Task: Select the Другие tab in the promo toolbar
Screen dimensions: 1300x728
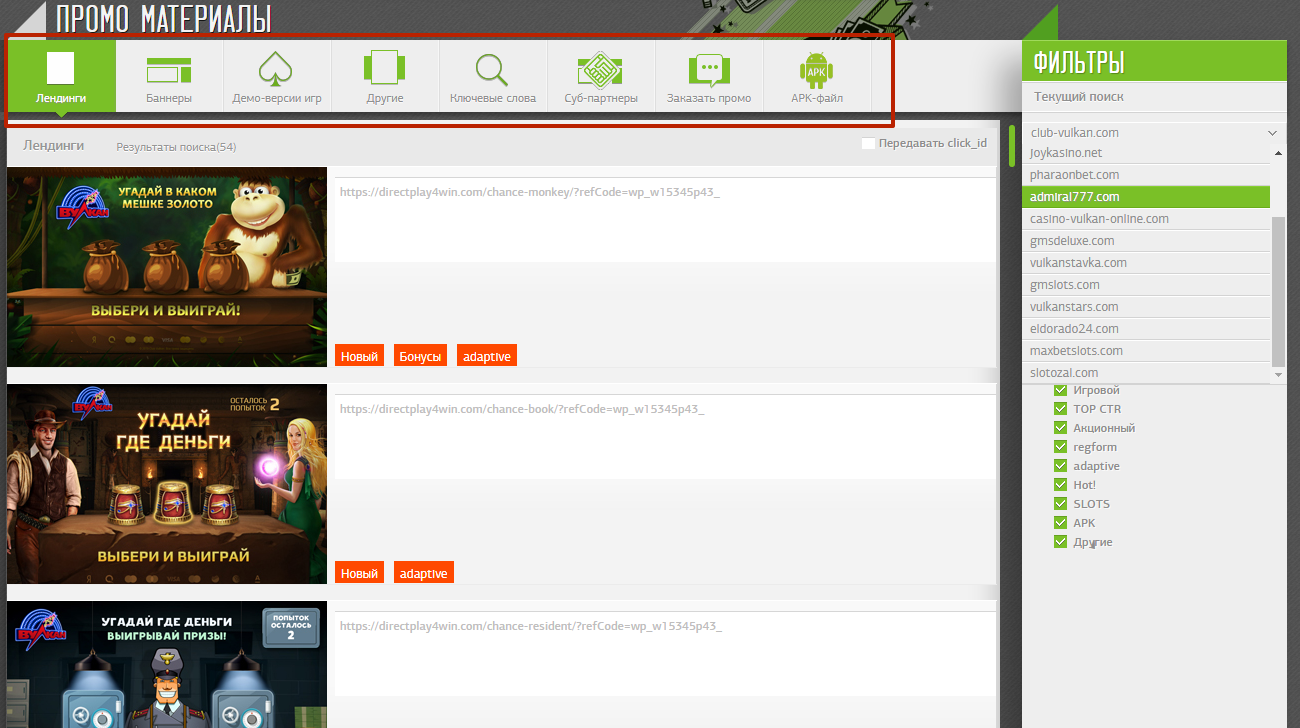Action: point(385,76)
